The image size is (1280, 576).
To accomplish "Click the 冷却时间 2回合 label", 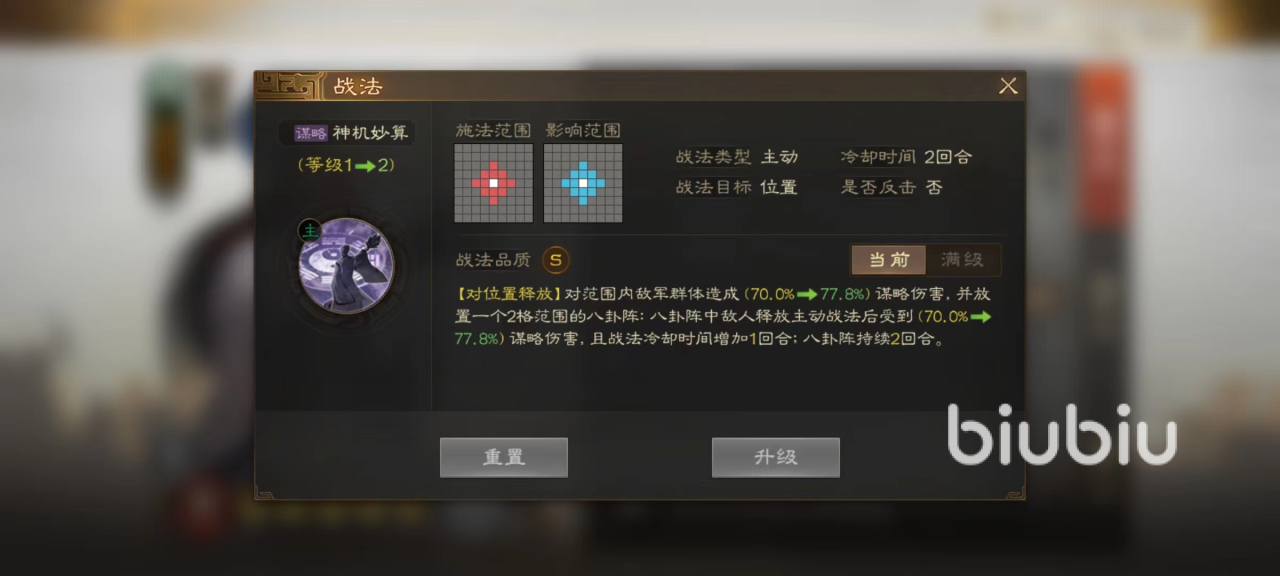I will (x=906, y=157).
